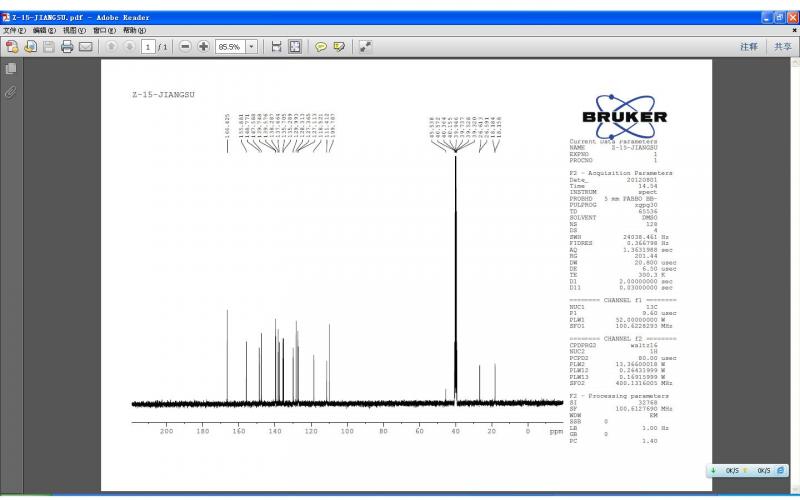Go to next page with down arrow

(130, 47)
